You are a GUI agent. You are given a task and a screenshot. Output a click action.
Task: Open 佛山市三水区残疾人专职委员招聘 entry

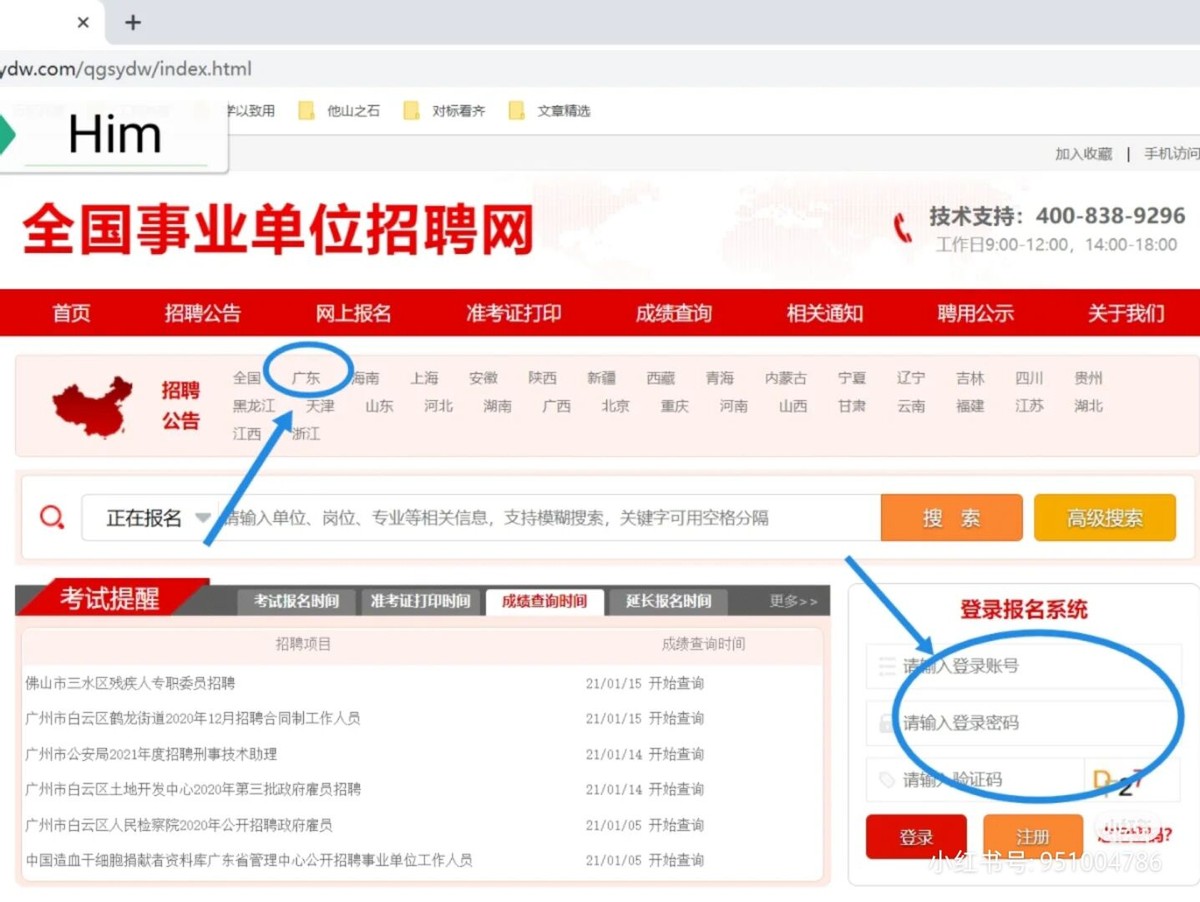click(130, 683)
